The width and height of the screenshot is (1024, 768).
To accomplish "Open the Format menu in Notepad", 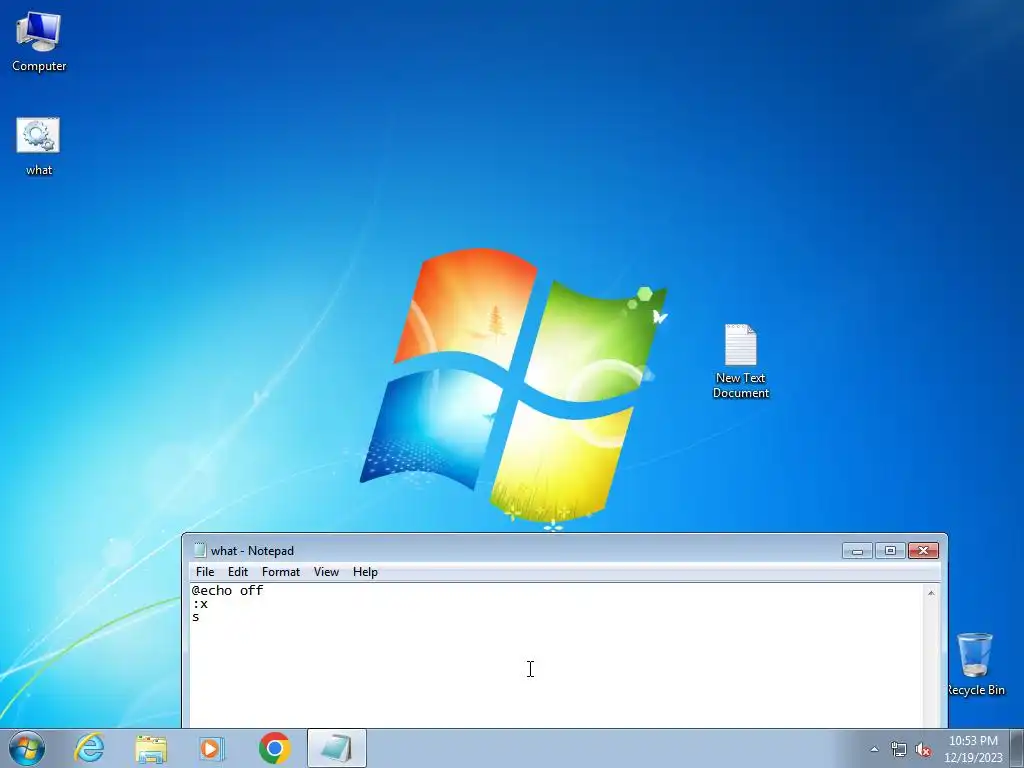I will pos(281,572).
